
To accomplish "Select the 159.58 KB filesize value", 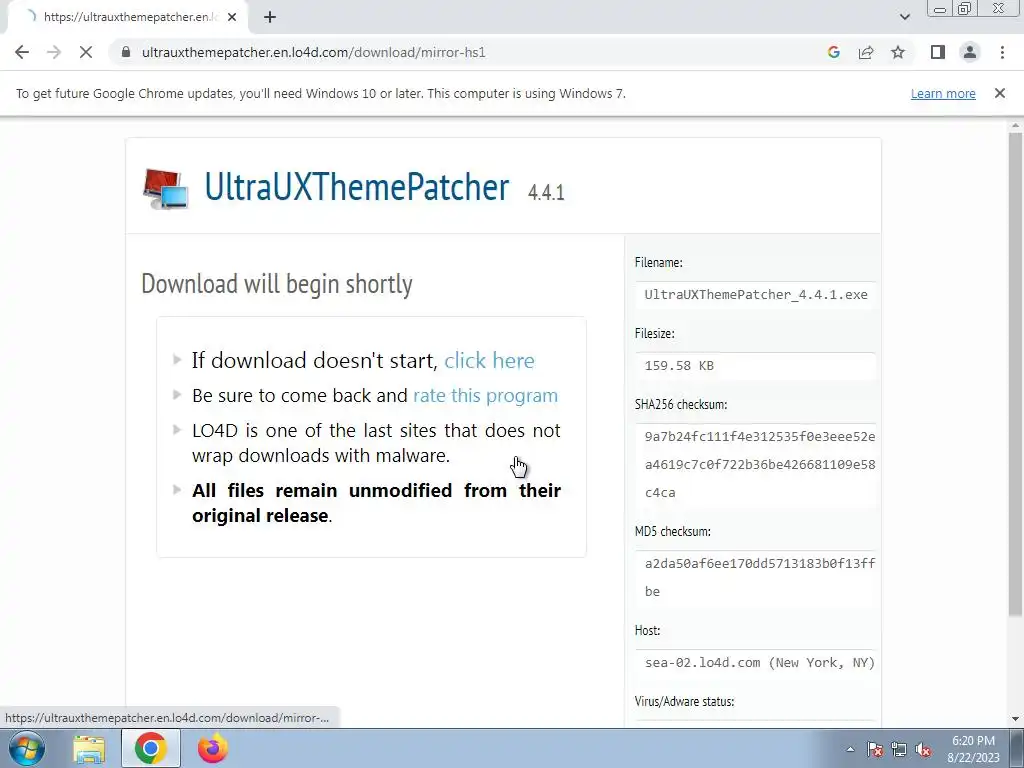I will click(679, 366).
